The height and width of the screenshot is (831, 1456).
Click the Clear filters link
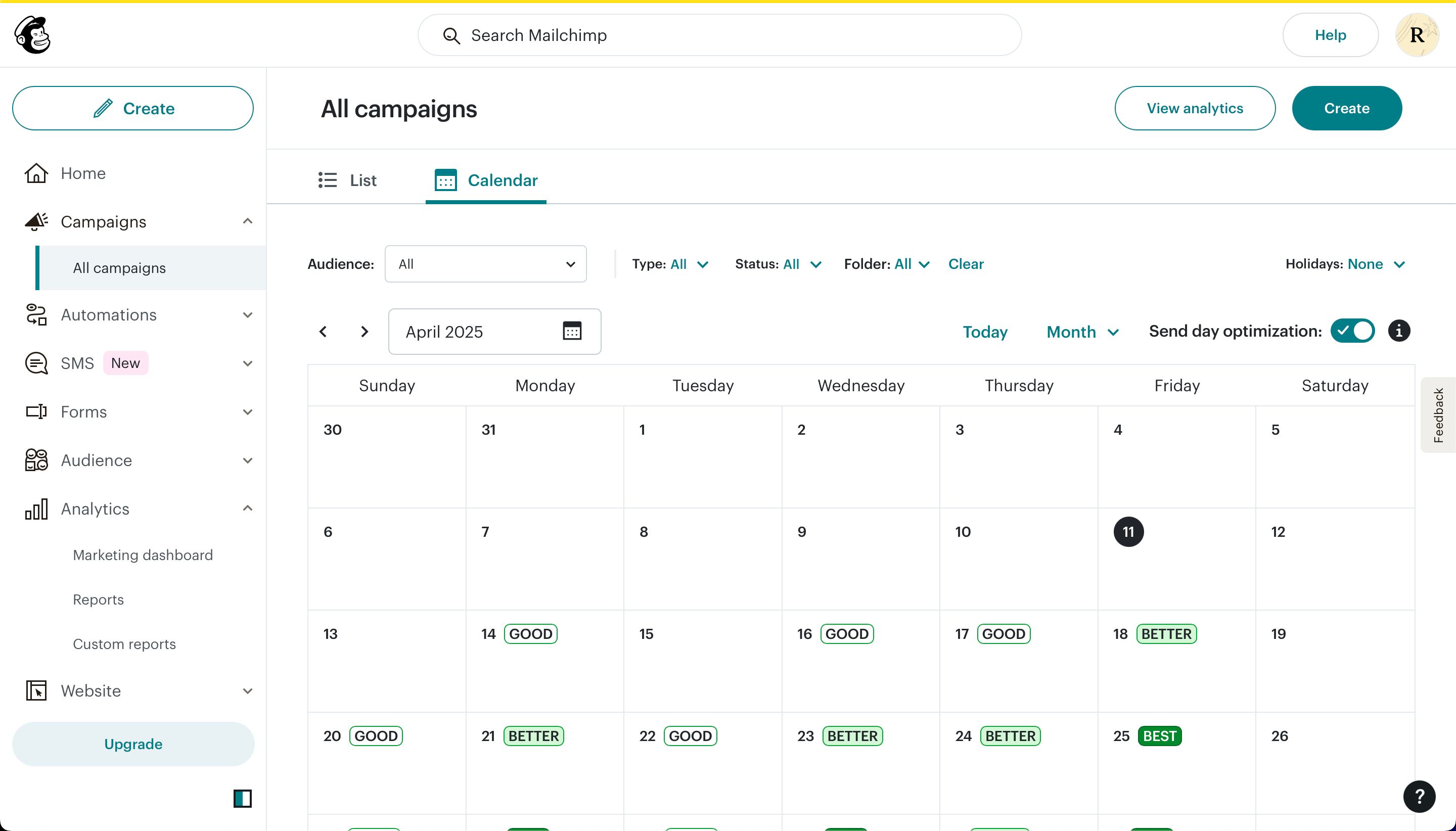(966, 264)
